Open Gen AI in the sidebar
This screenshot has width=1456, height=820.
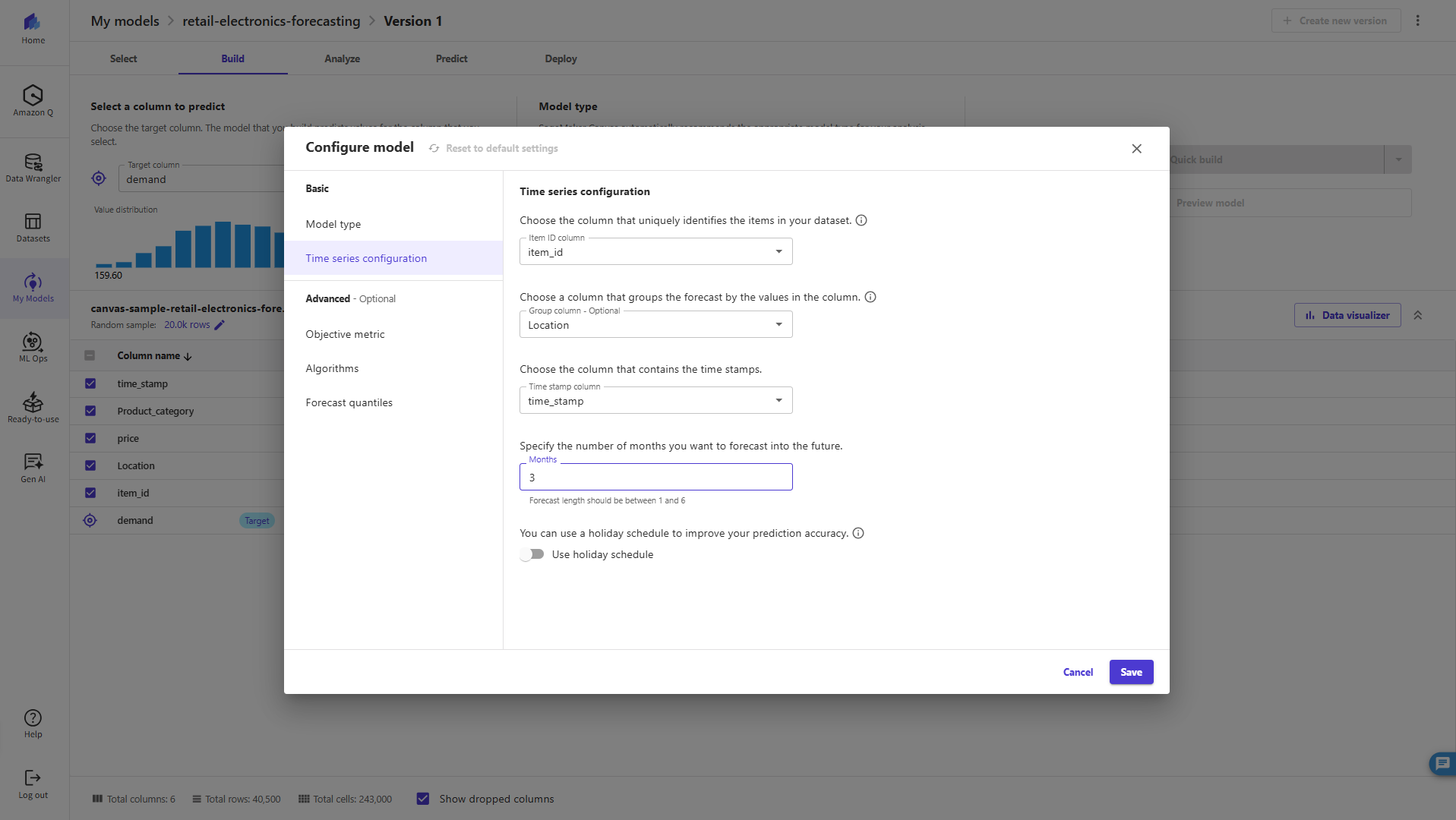[x=33, y=468]
